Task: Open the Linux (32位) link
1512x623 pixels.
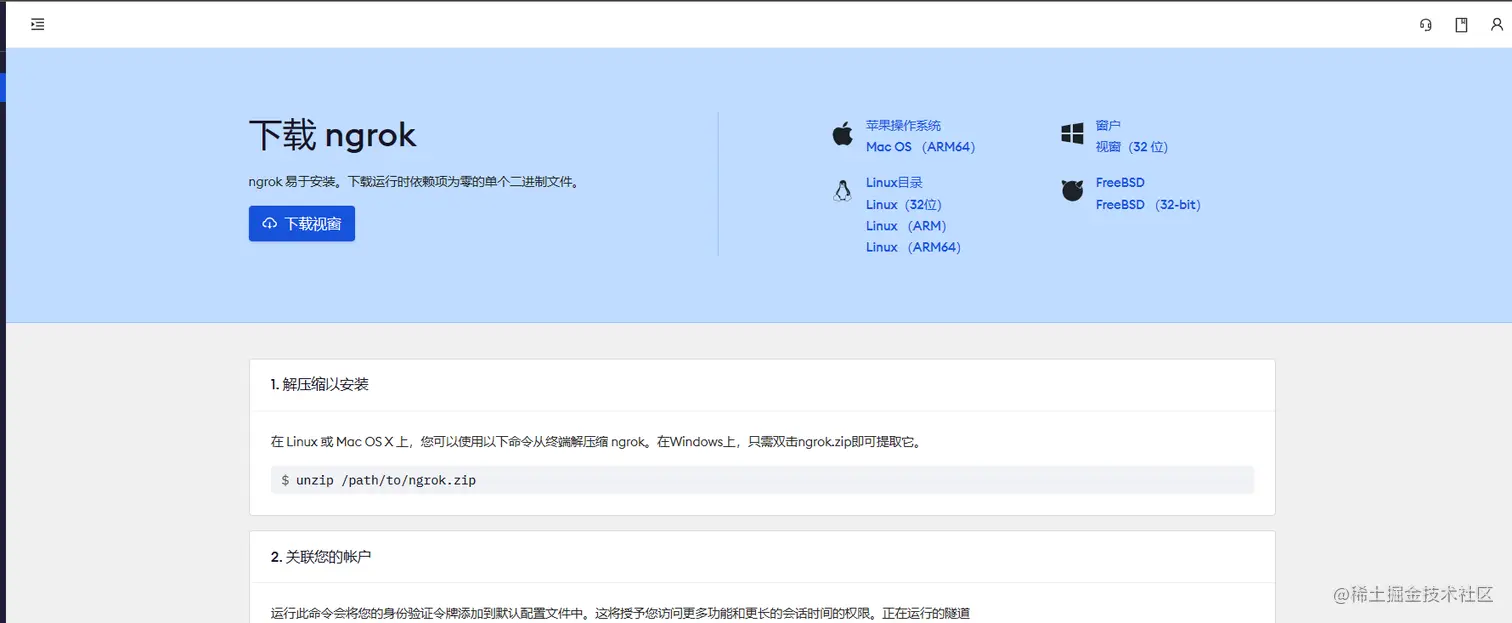Action: point(904,205)
